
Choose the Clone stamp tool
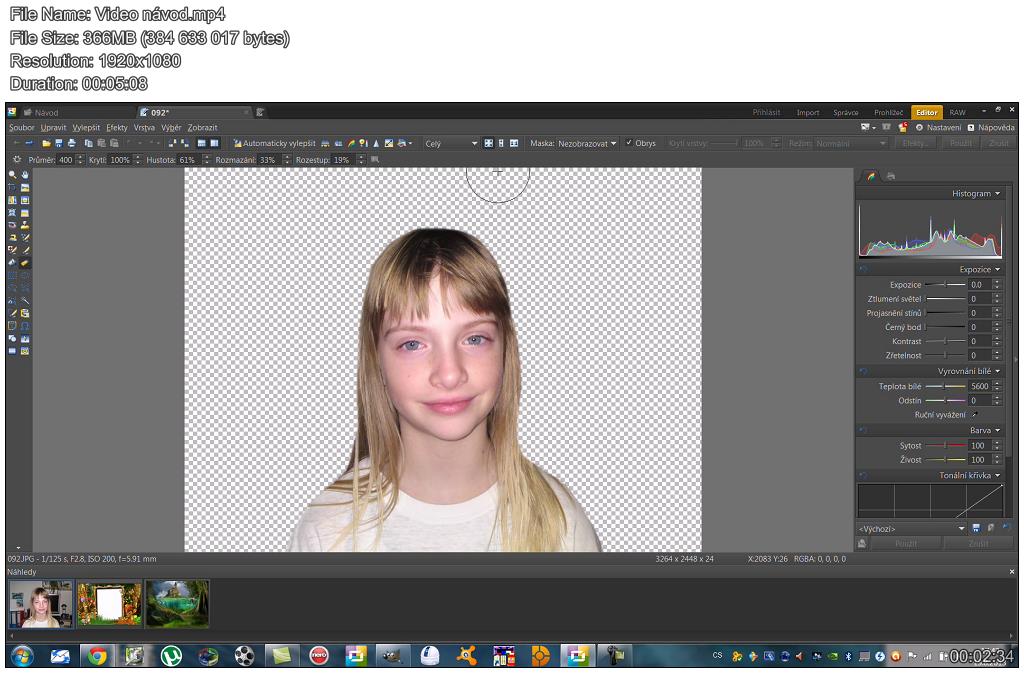pyautogui.click(x=25, y=225)
